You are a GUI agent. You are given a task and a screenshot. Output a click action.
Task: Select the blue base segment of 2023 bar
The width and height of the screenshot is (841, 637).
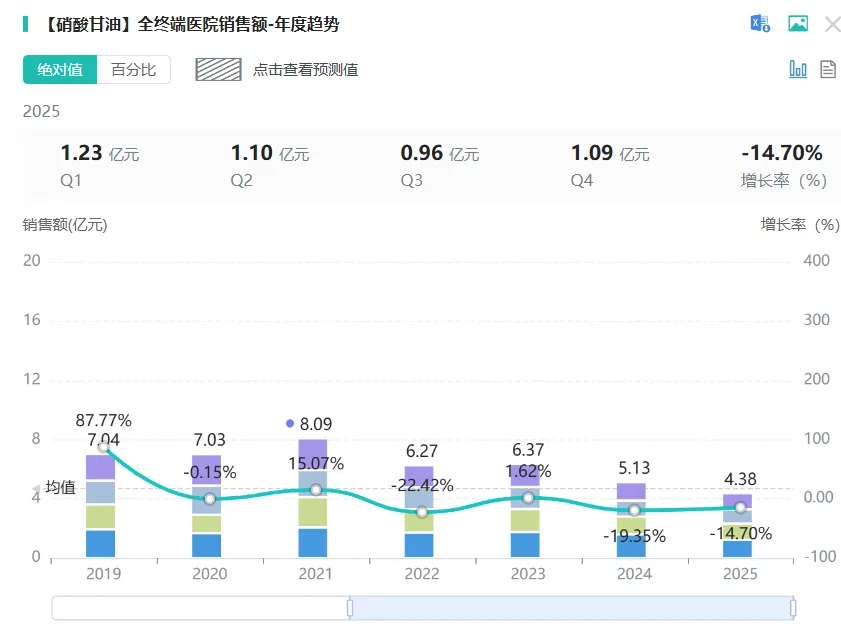[x=525, y=544]
